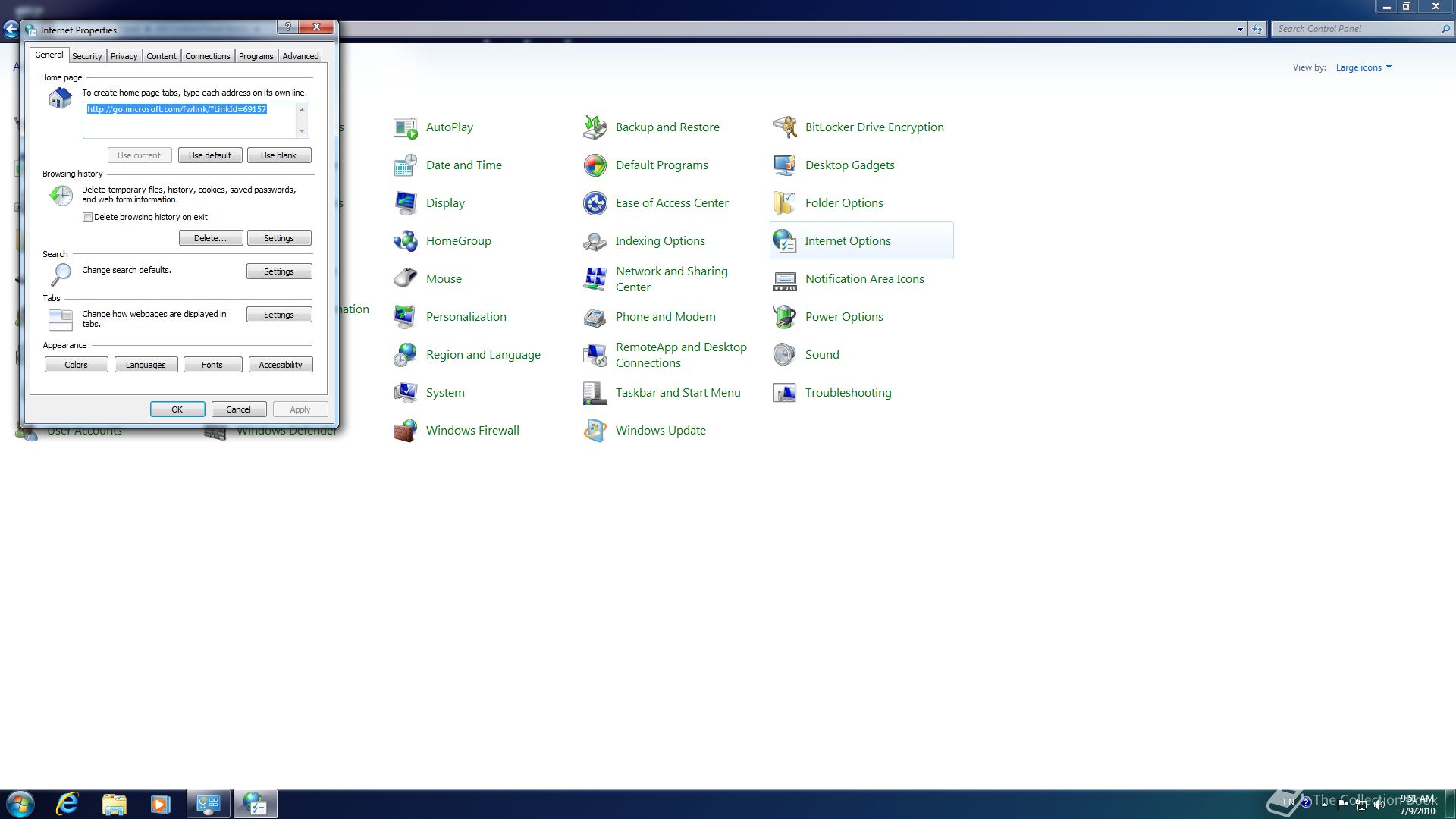Click the Internet Options icon
The width and height of the screenshot is (1456, 819).
pos(785,241)
